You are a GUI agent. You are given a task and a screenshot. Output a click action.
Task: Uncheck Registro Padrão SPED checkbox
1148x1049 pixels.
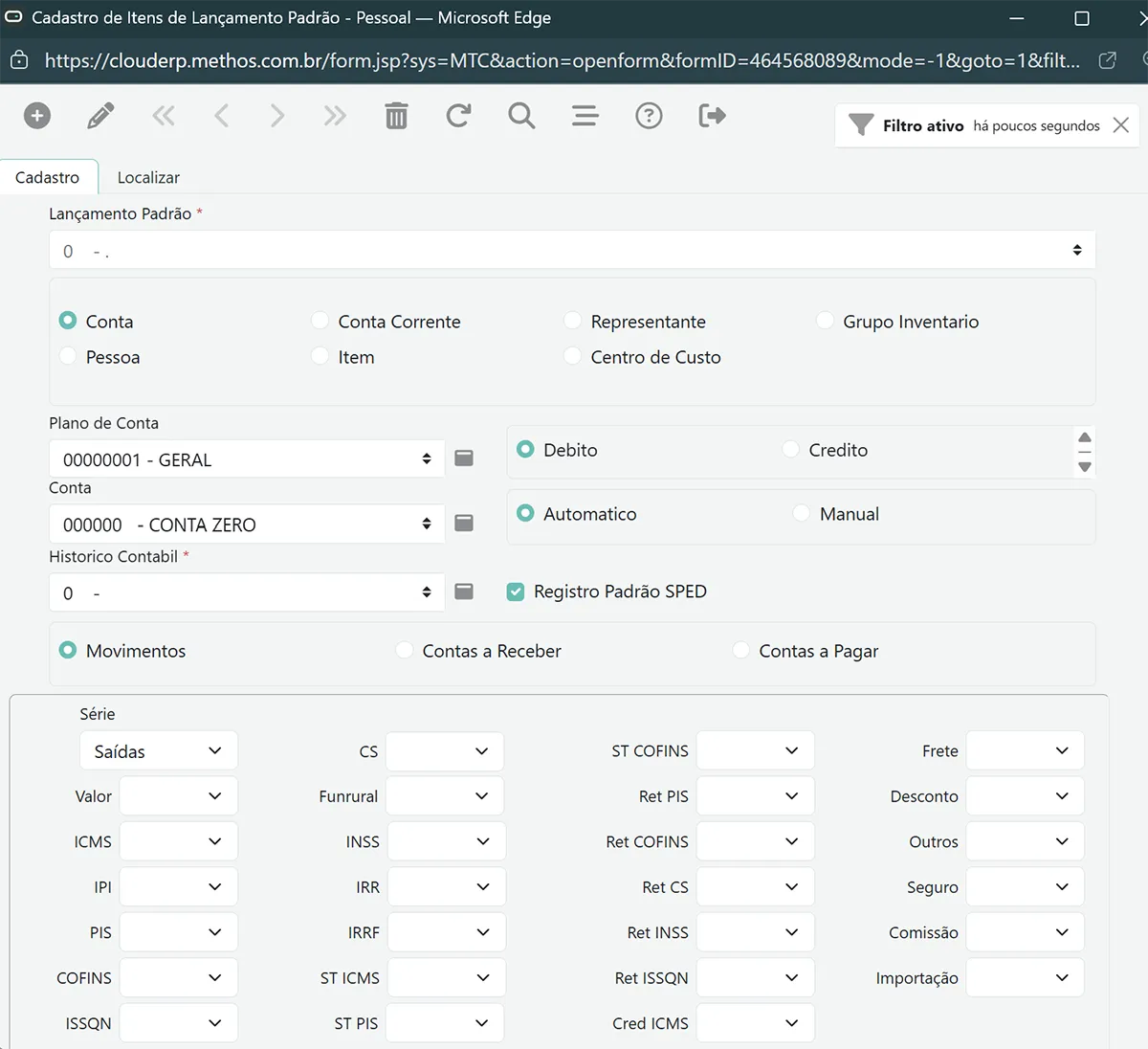pyautogui.click(x=516, y=591)
